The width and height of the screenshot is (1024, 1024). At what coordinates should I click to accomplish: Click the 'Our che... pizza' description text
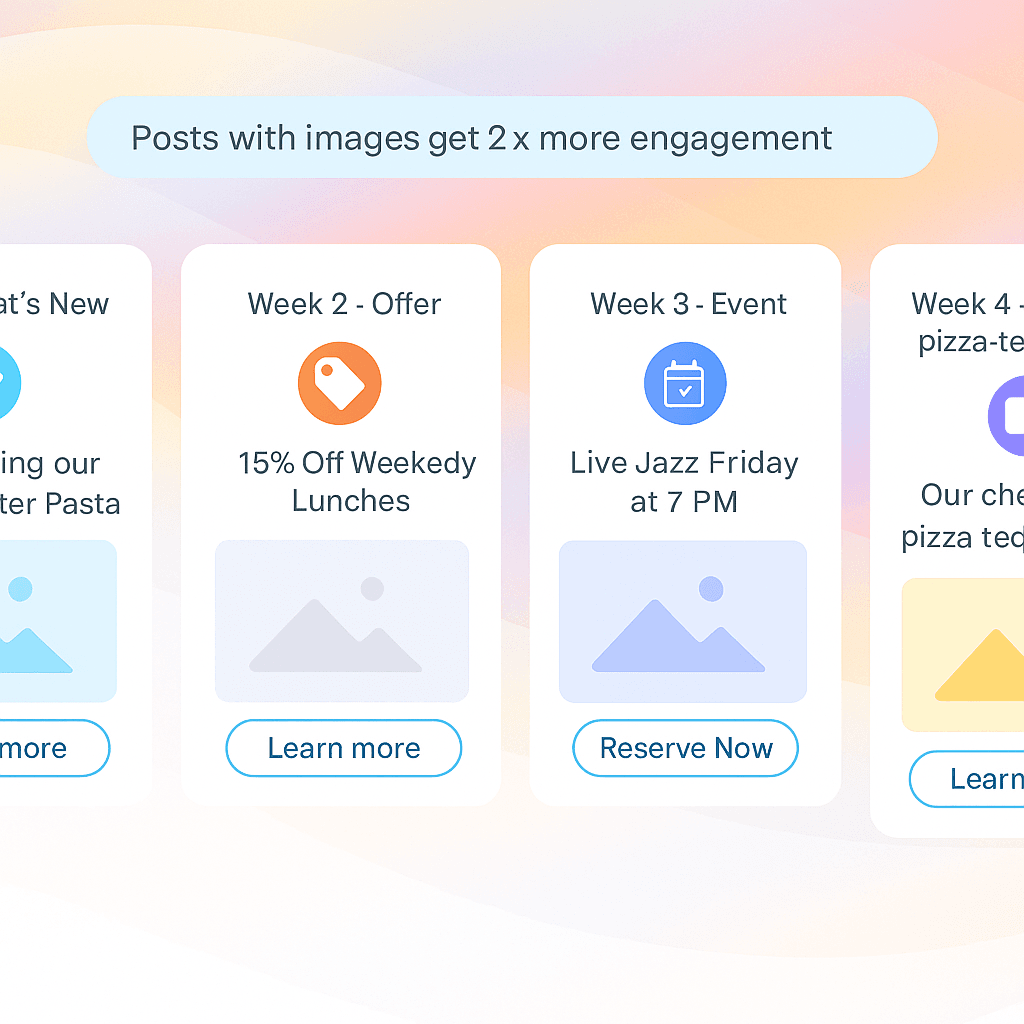click(x=963, y=516)
